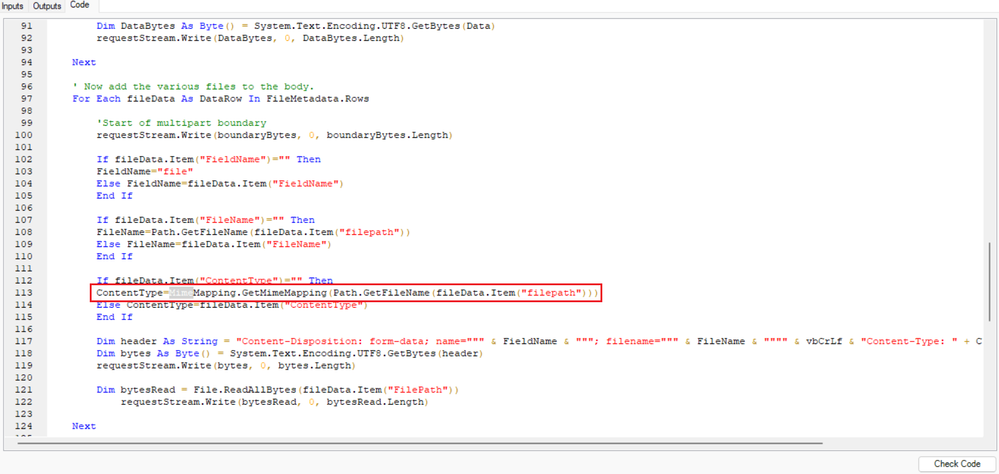Click line number 117 in the gutter
999x474 pixels.
(26, 342)
